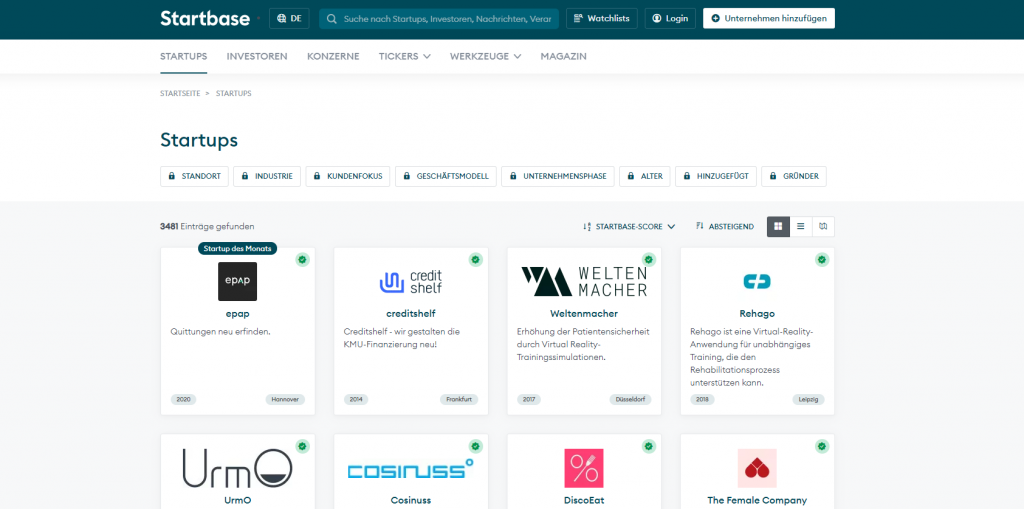Open the GRÜNDER filter
Viewport: 1024px width, 509px height.
coord(794,176)
